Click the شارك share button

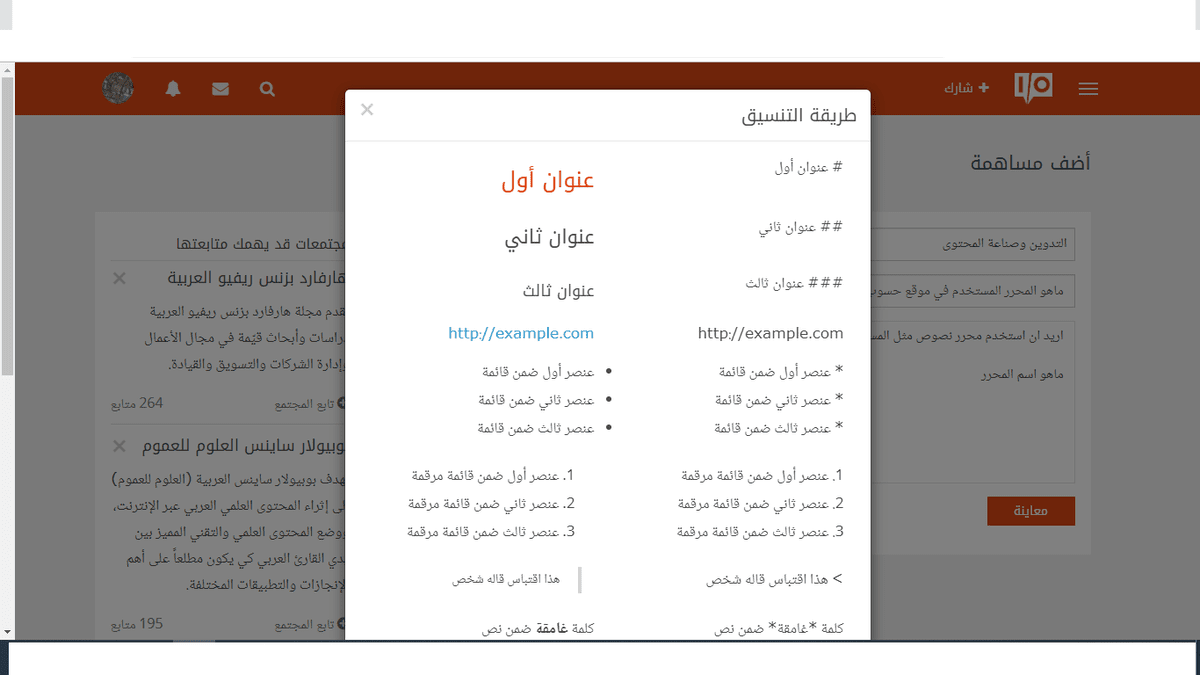coord(966,88)
